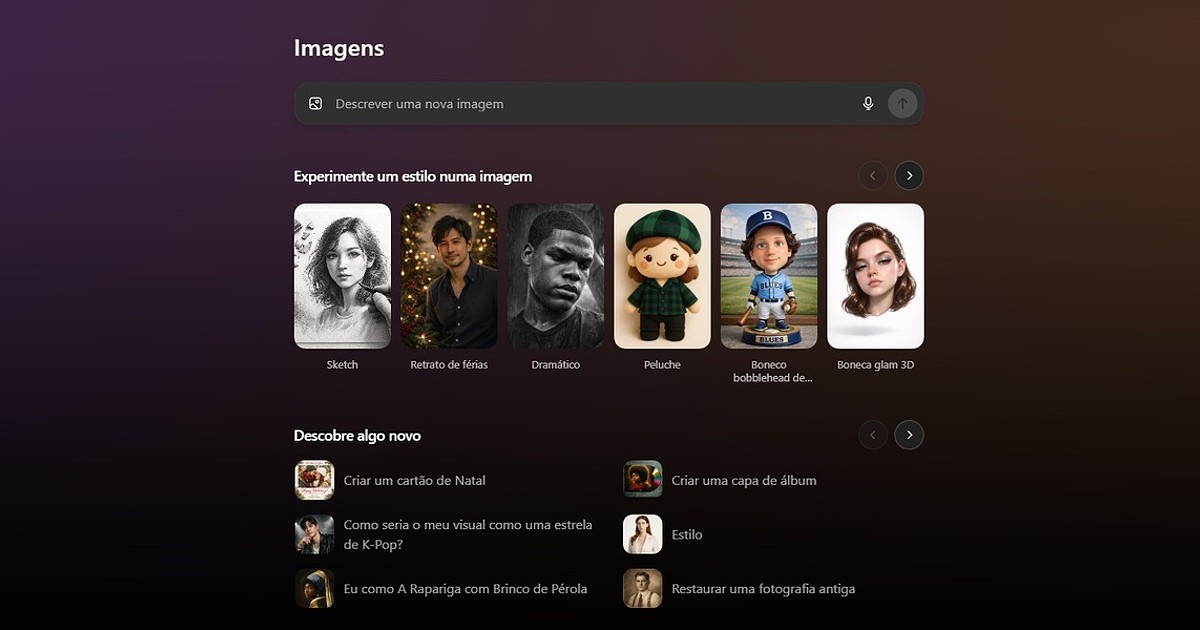The height and width of the screenshot is (630, 1200).
Task: Pick the Dramático style thumbnail
Action: [x=555, y=276]
